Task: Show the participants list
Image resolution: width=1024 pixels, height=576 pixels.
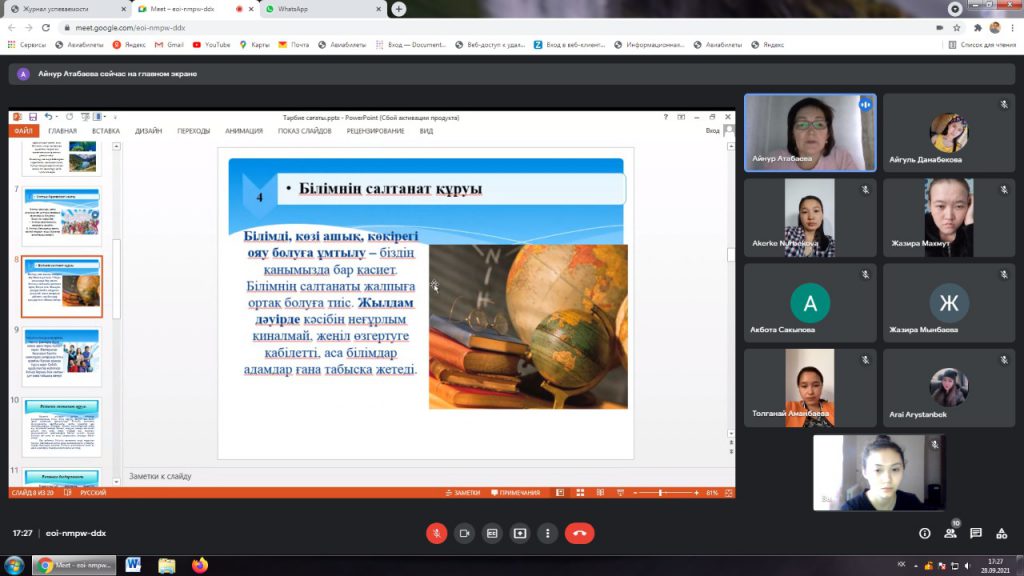Action: click(x=950, y=533)
